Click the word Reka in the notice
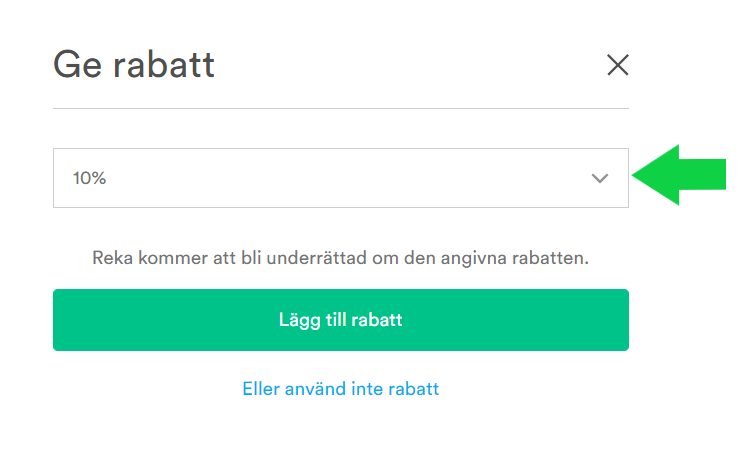Image resolution: width=744 pixels, height=460 pixels. (112, 258)
